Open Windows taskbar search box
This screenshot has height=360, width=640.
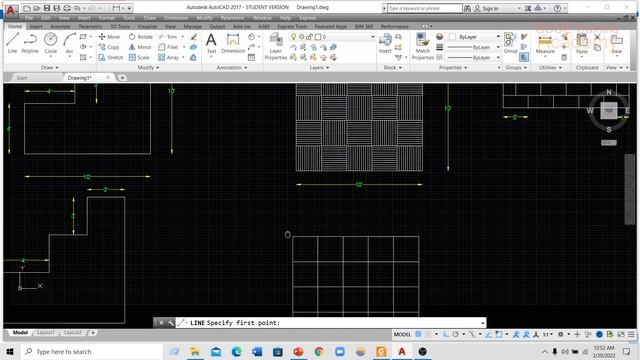pyautogui.click(x=92, y=351)
